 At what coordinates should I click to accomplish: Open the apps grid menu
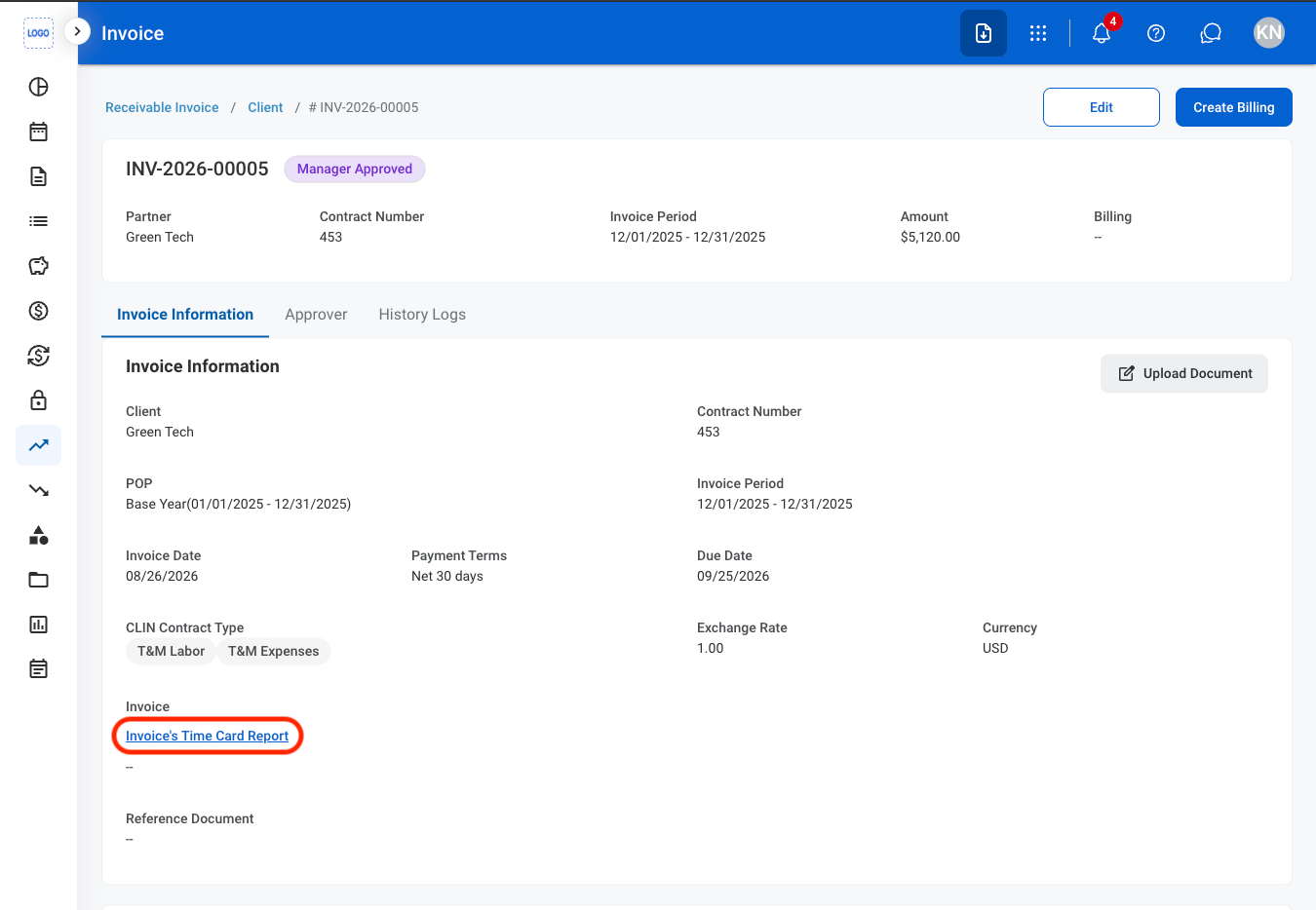pyautogui.click(x=1038, y=33)
